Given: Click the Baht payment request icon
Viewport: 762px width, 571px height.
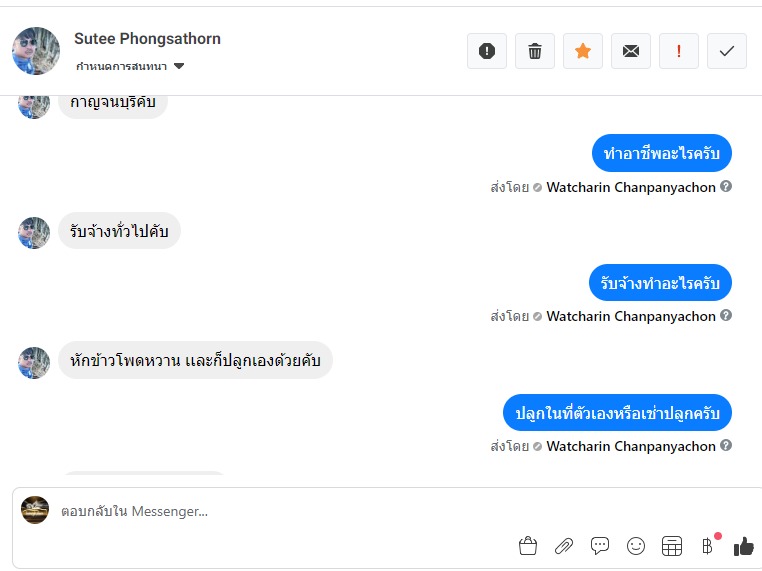Looking at the screenshot, I should [708, 546].
